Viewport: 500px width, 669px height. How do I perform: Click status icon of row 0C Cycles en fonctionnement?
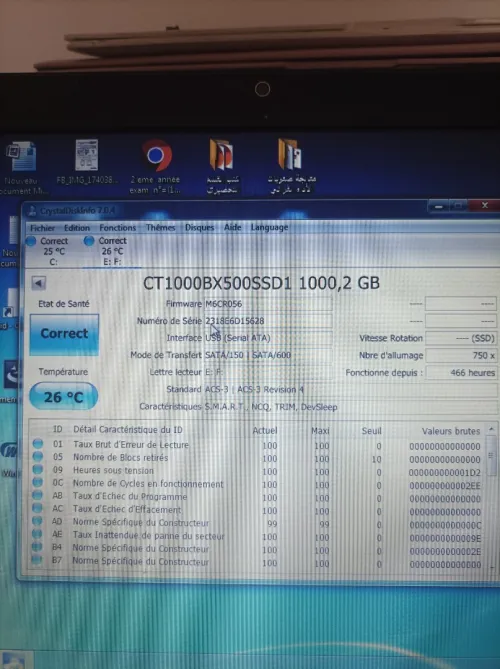point(38,482)
